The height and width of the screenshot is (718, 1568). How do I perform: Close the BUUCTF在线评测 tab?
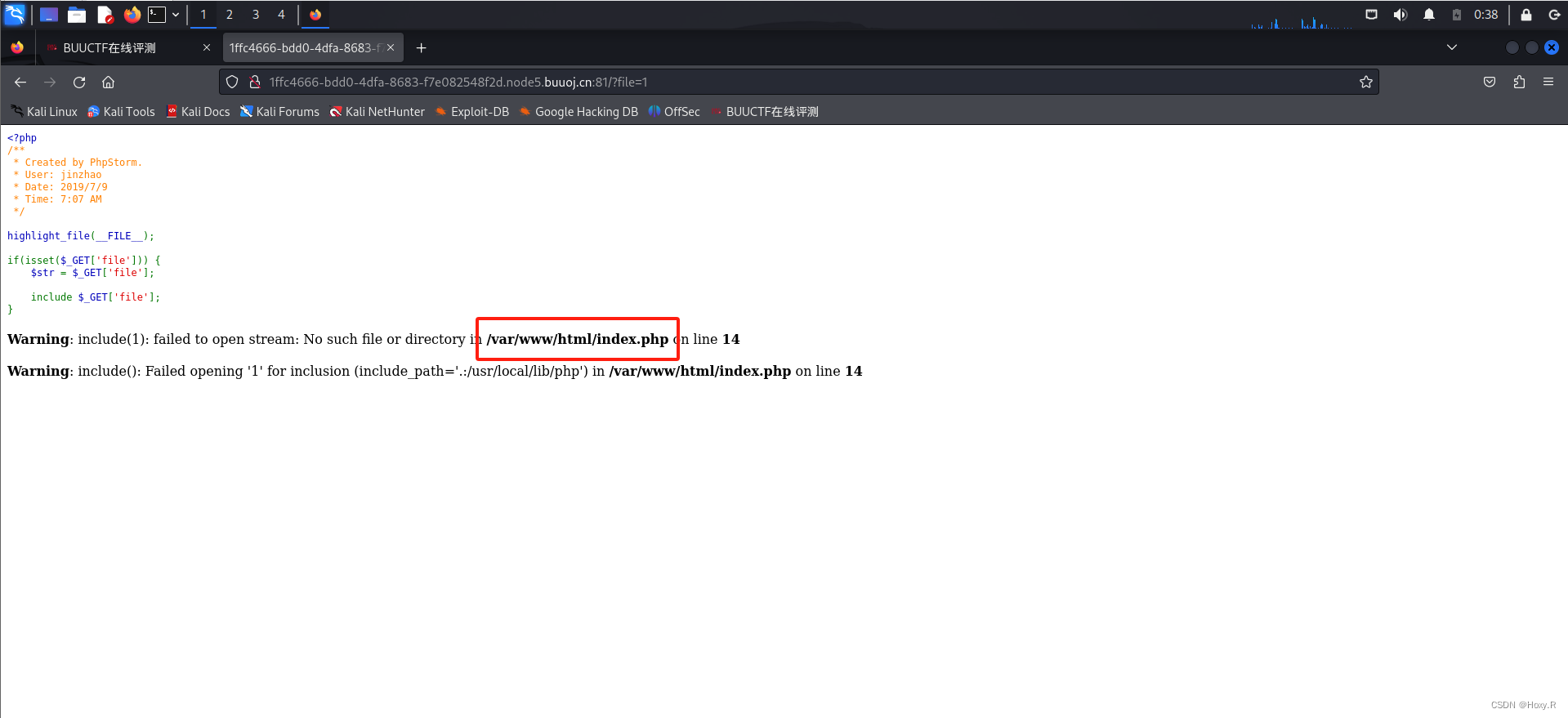[x=207, y=48]
